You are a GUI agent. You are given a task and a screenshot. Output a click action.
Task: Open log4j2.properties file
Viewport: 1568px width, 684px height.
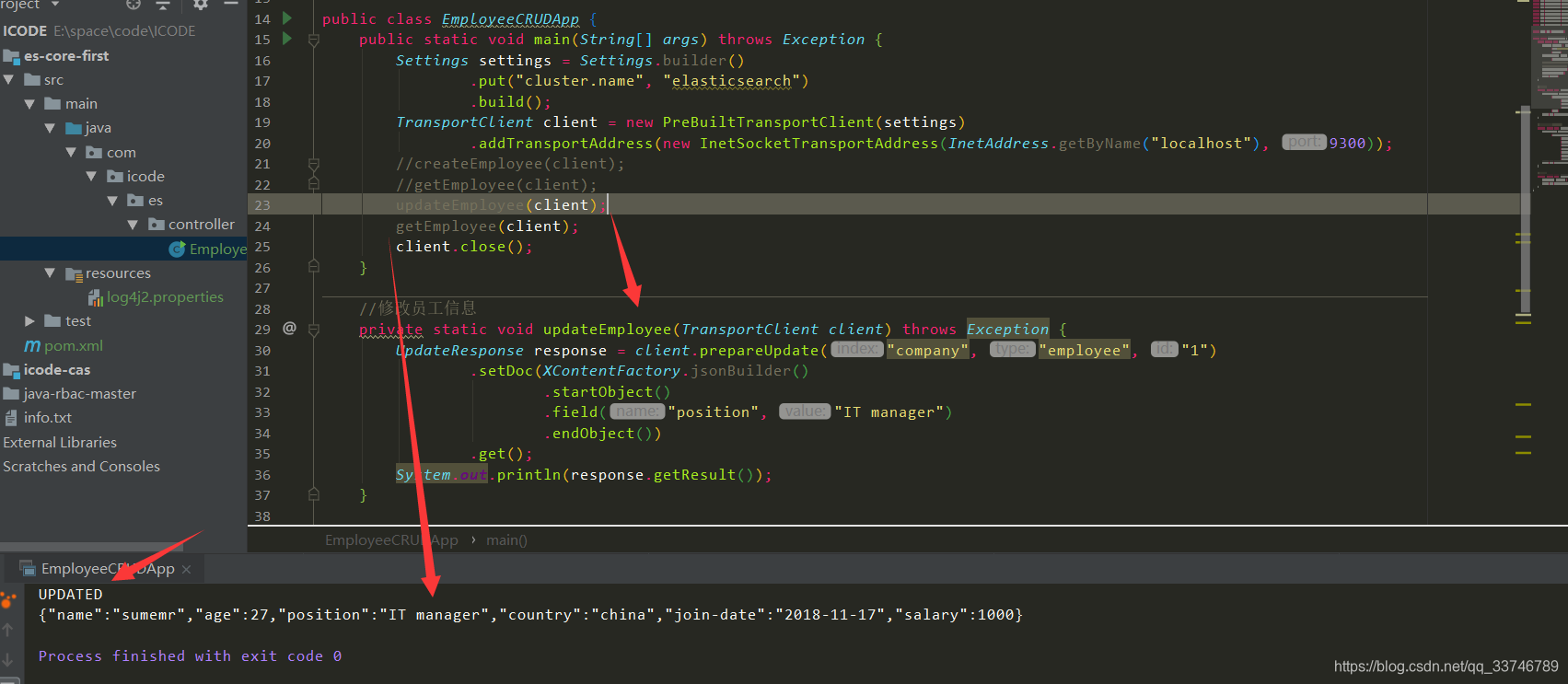tap(165, 296)
